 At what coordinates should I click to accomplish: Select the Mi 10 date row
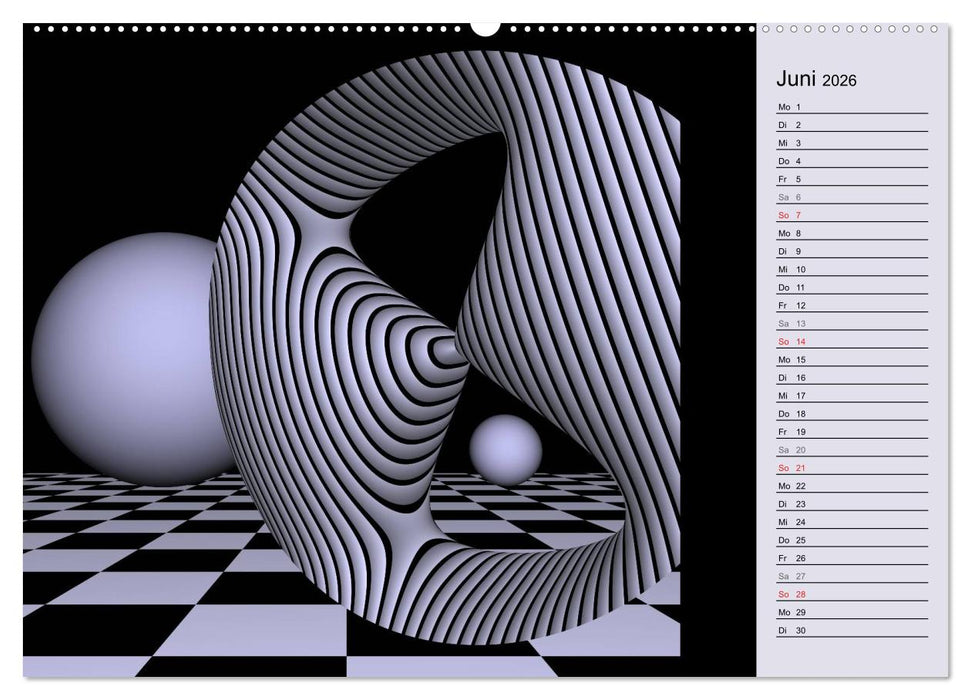click(x=792, y=269)
